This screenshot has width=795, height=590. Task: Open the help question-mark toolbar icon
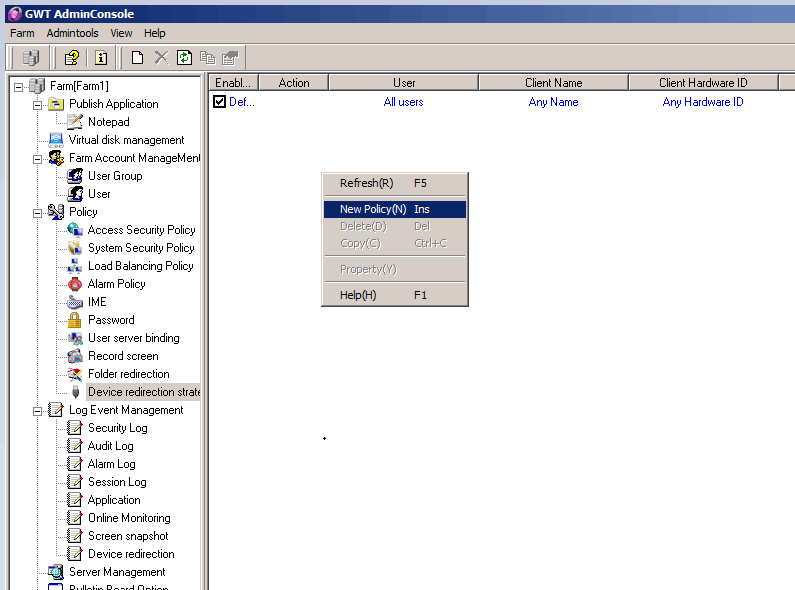[x=72, y=58]
